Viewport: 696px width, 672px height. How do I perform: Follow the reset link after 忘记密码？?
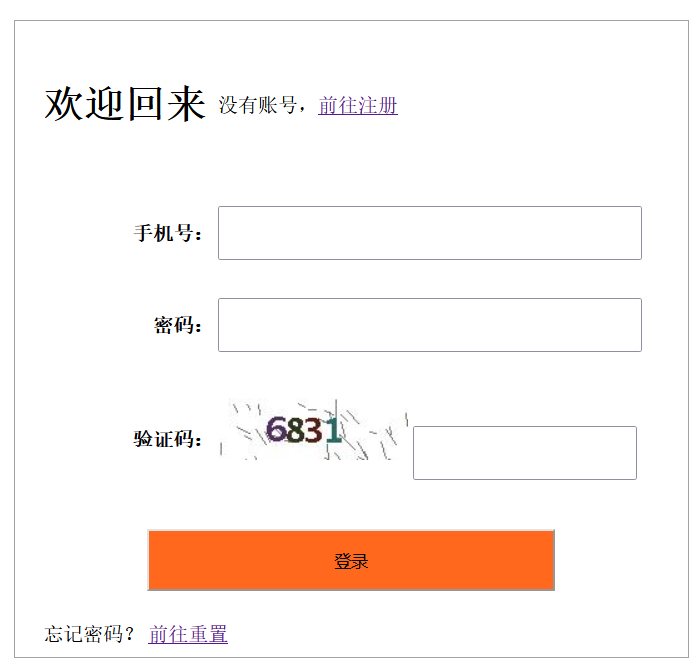pos(188,634)
